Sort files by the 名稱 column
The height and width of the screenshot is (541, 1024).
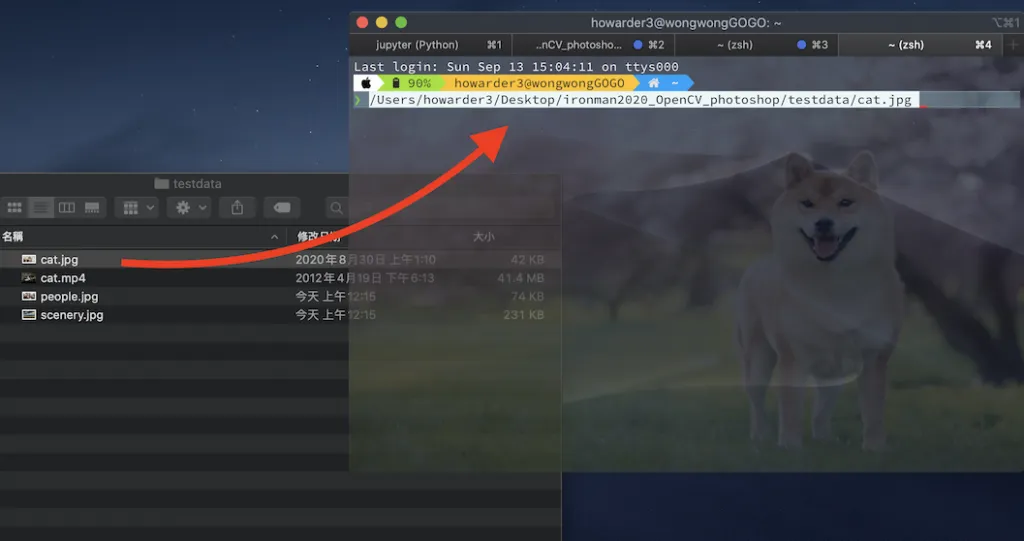(x=13, y=237)
